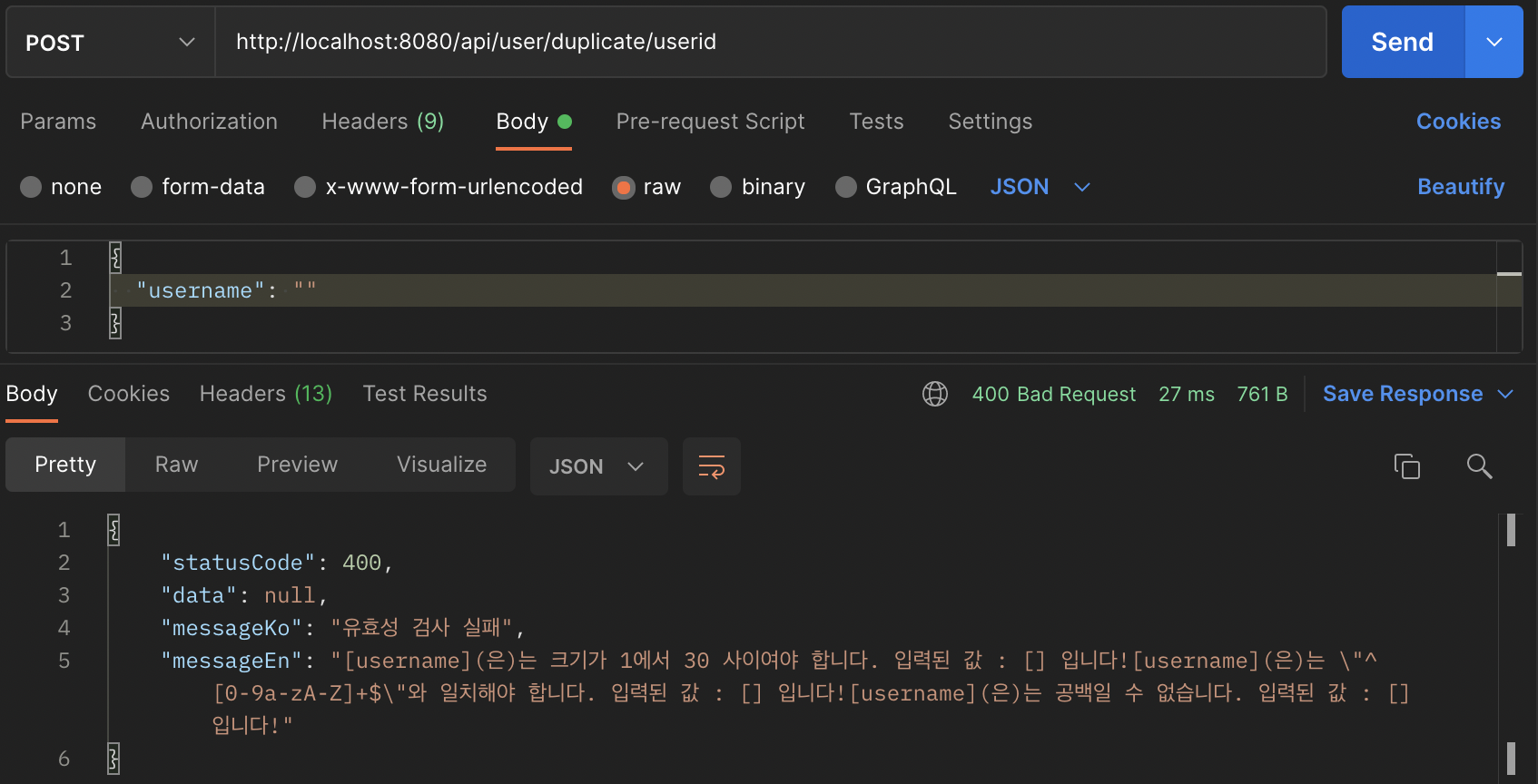Open the Settings tab

[x=990, y=122]
